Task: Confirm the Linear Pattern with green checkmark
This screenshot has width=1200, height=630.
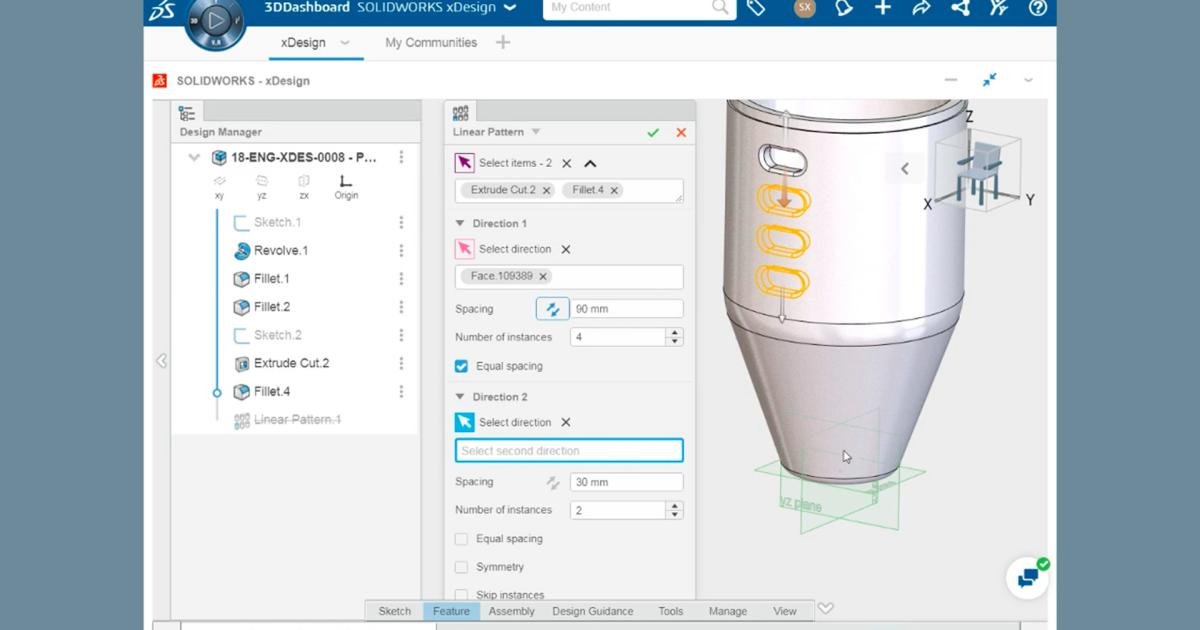Action: tap(653, 131)
